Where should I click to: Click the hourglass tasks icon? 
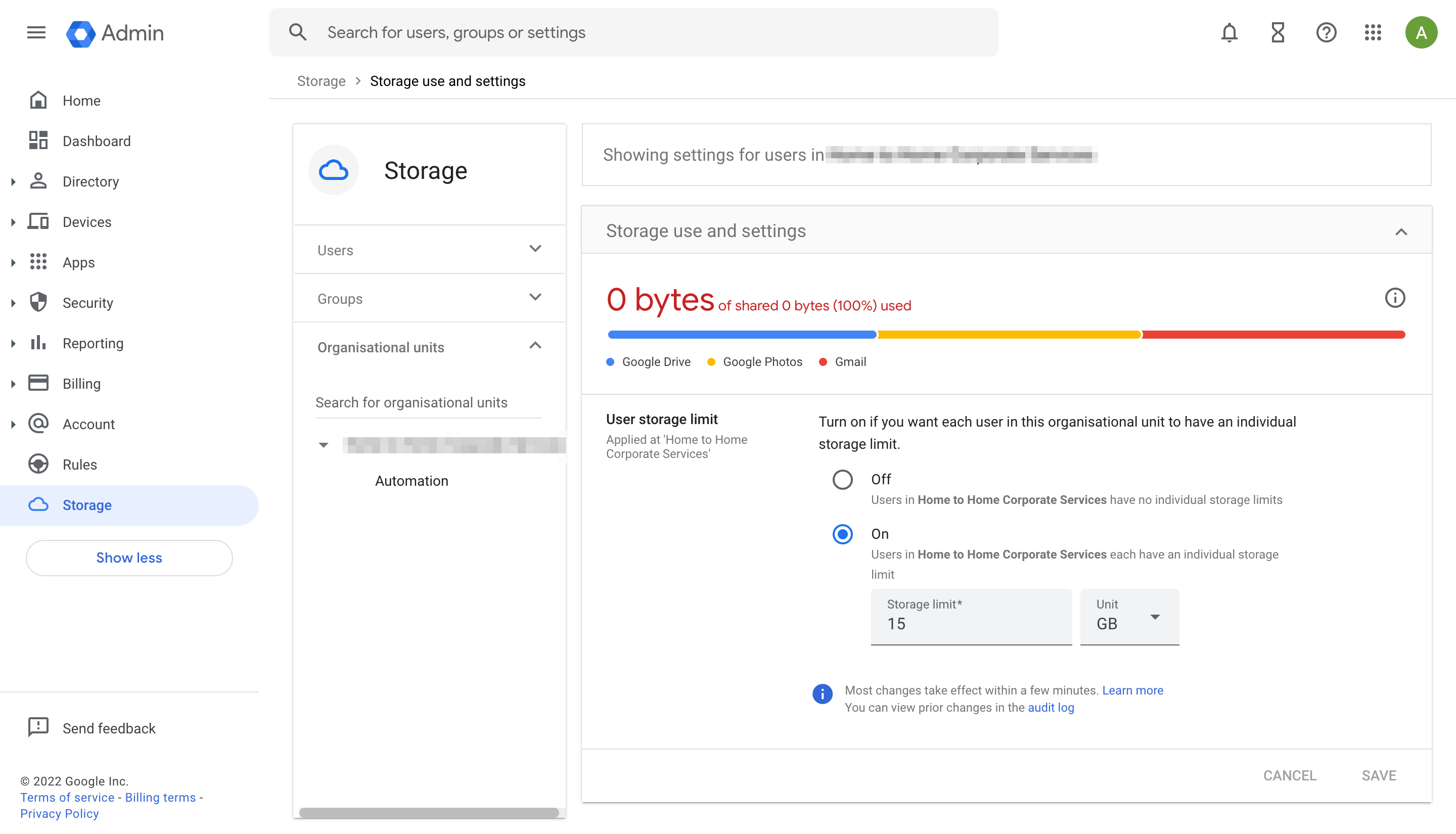point(1278,33)
